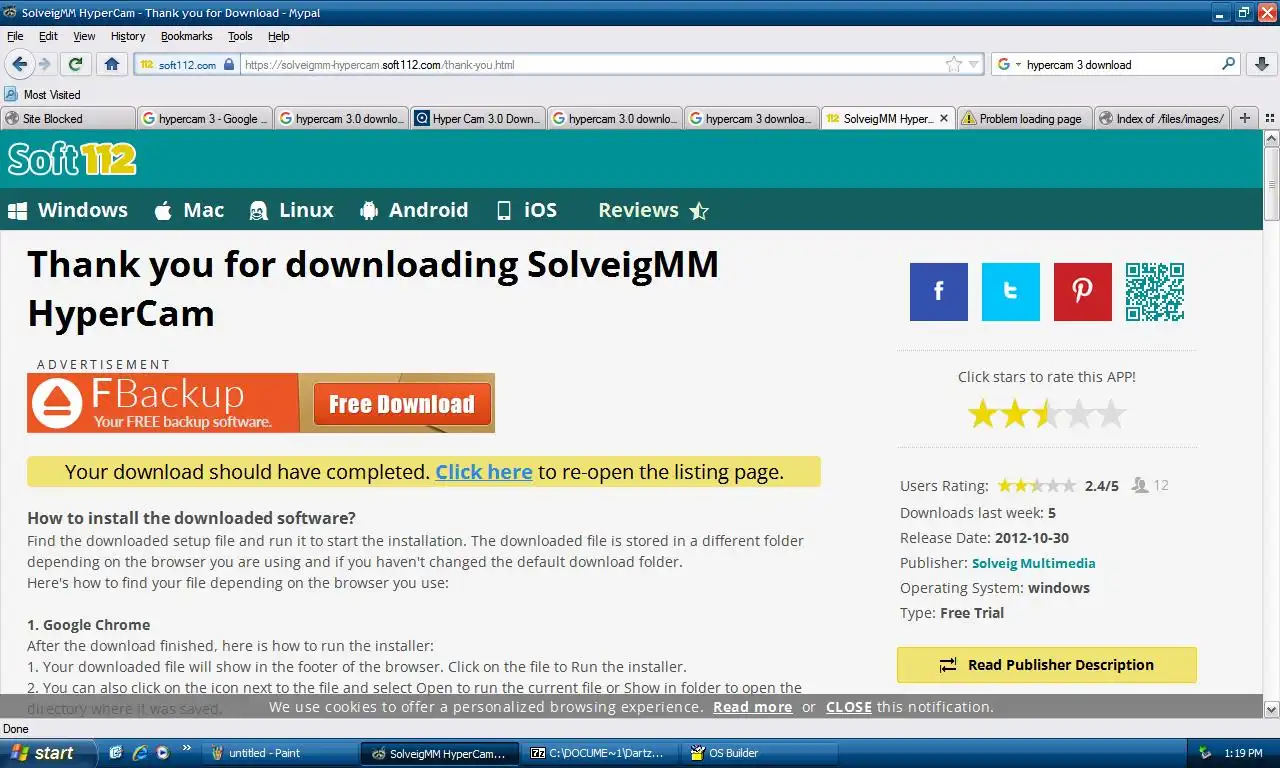The height and width of the screenshot is (768, 1280).
Task: Click Internet Explorer quick launch icon
Action: tap(140, 753)
